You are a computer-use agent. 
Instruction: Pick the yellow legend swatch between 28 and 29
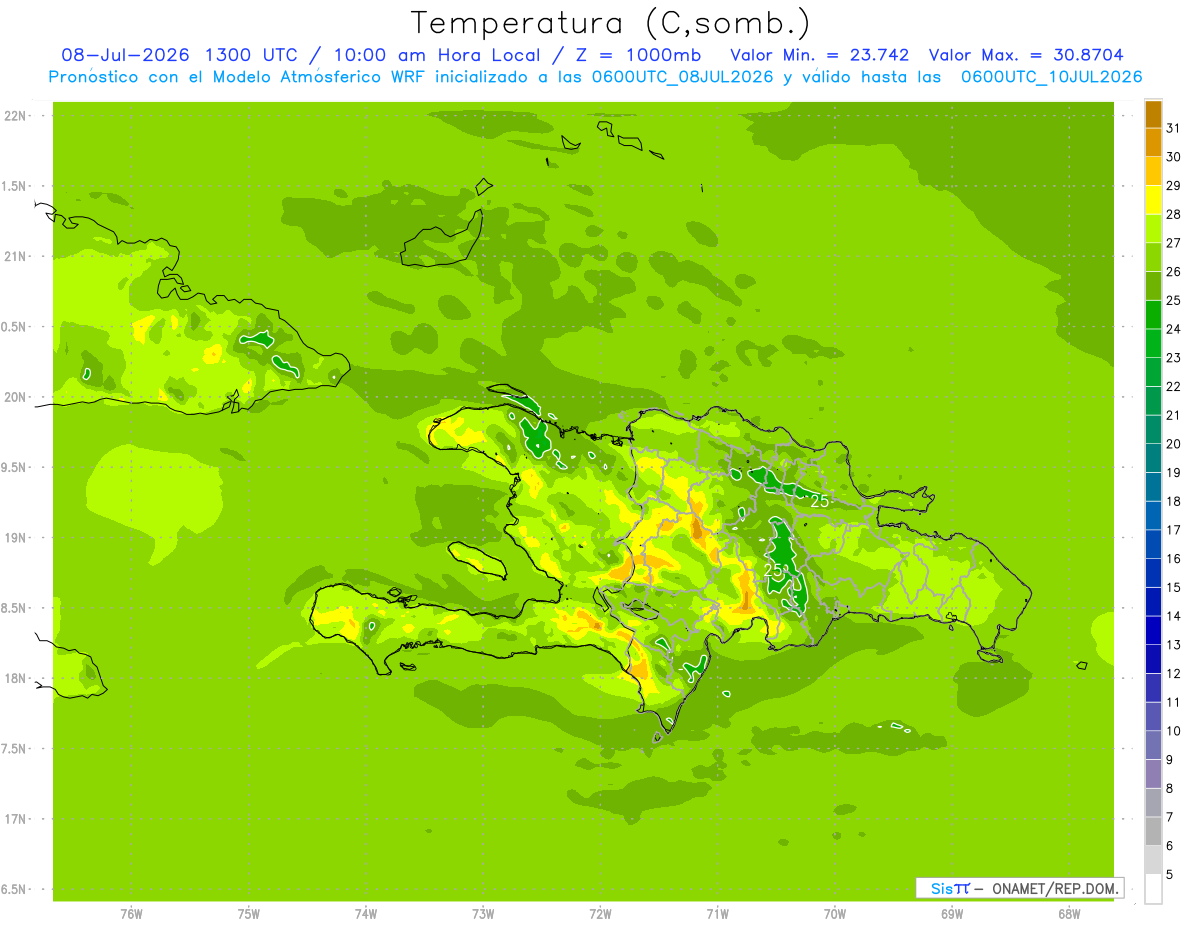(x=1153, y=200)
